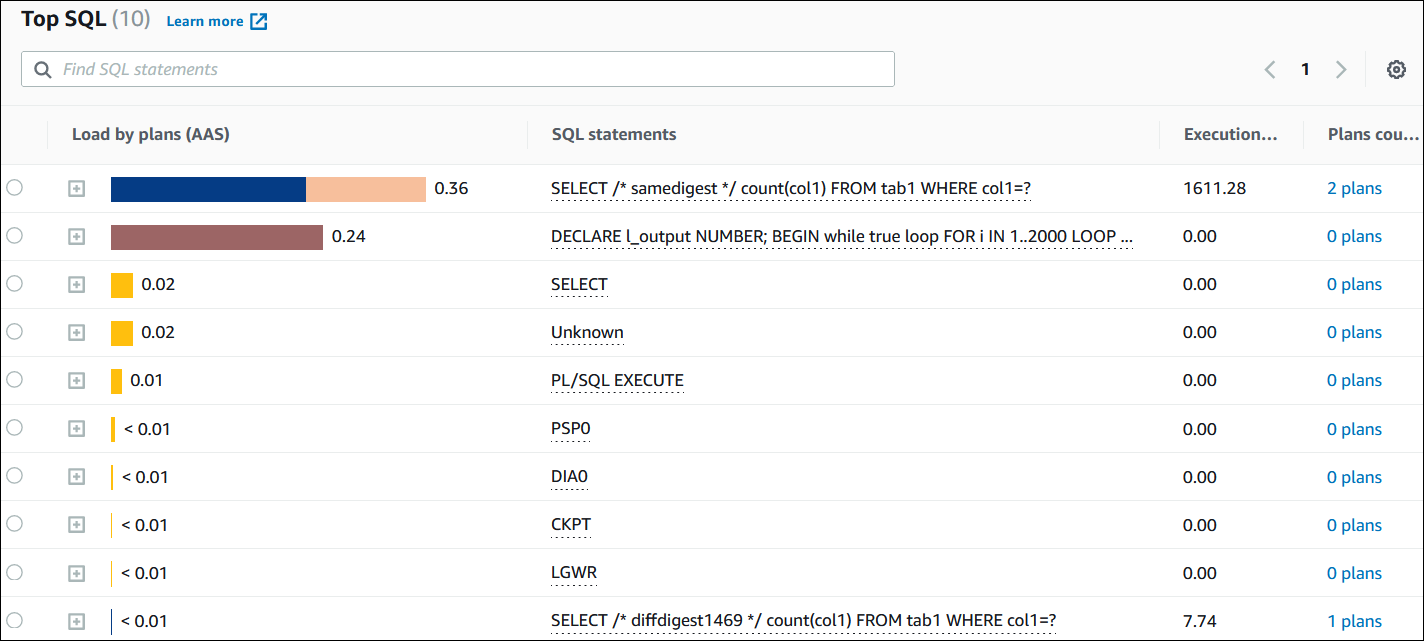Expand the DECLARE l_output row plus icon
Image resolution: width=1424 pixels, height=641 pixels.
(x=76, y=236)
